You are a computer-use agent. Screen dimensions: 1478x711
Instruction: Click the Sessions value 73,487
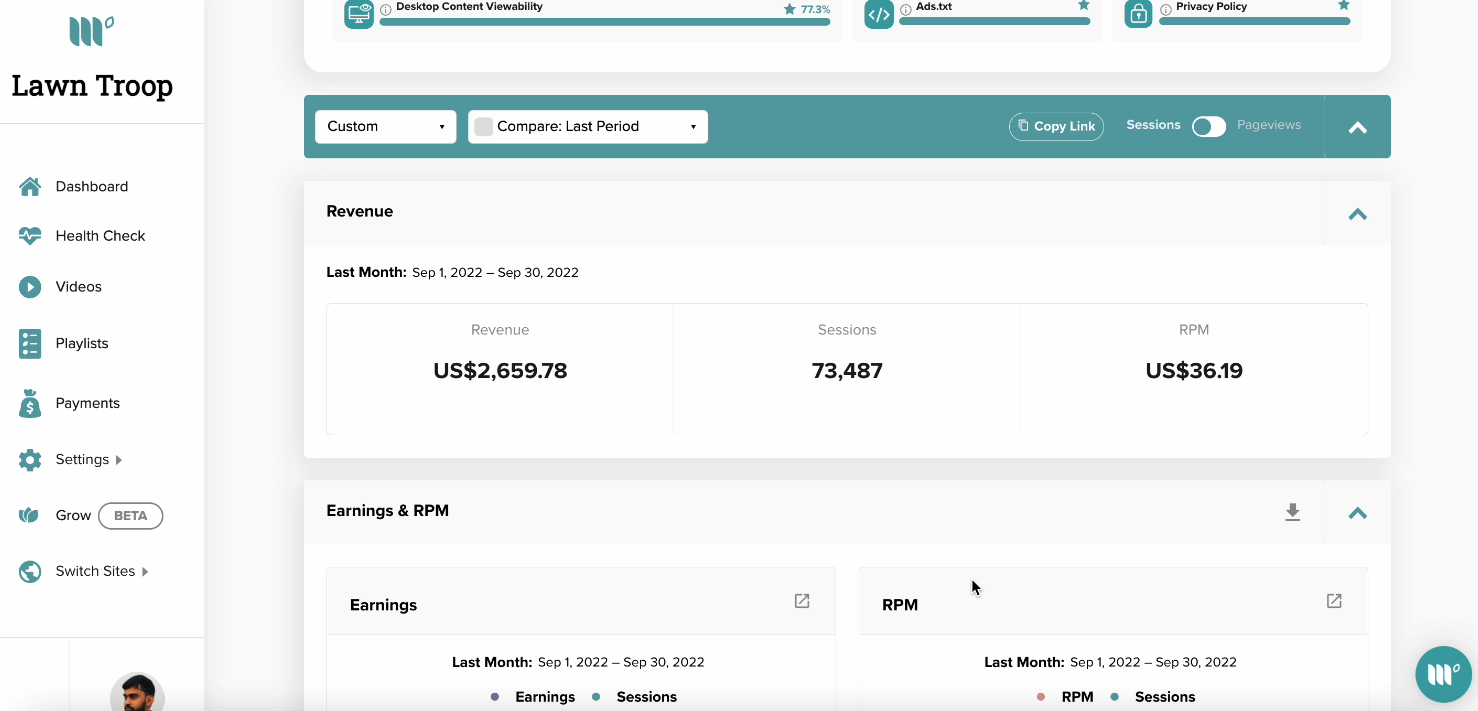click(847, 371)
